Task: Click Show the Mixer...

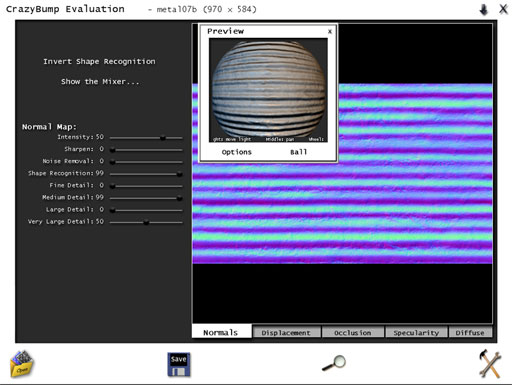Action: coord(100,82)
